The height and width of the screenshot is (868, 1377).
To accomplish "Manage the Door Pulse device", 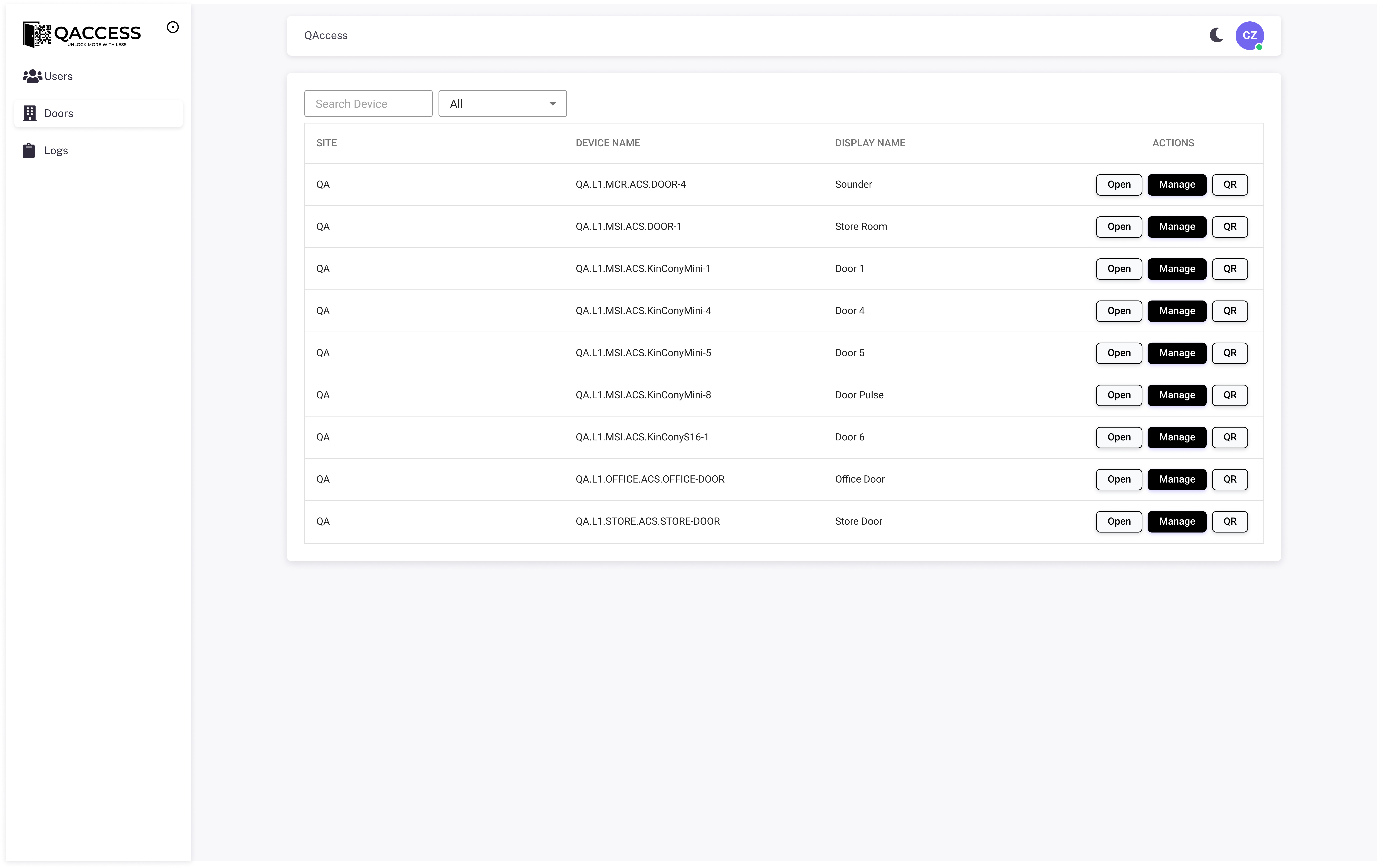I will tap(1177, 395).
